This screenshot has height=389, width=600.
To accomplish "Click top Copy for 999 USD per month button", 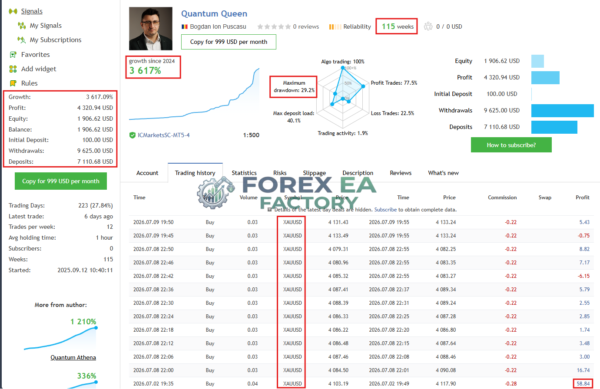I will click(x=228, y=42).
